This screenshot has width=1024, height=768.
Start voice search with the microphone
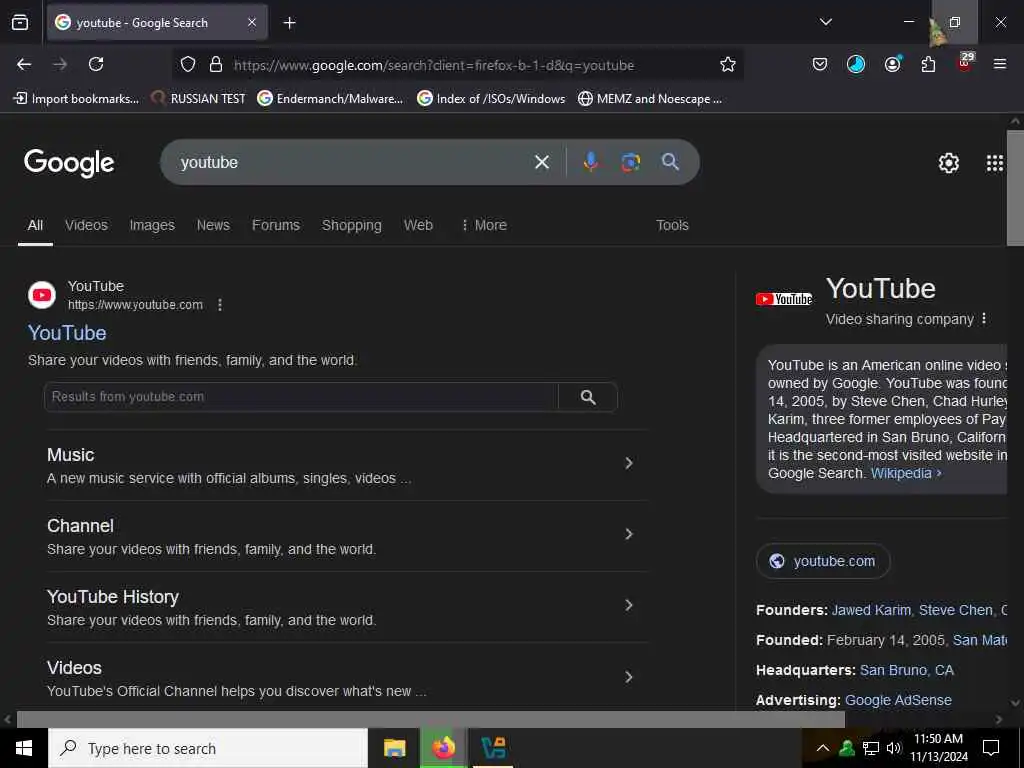[590, 162]
